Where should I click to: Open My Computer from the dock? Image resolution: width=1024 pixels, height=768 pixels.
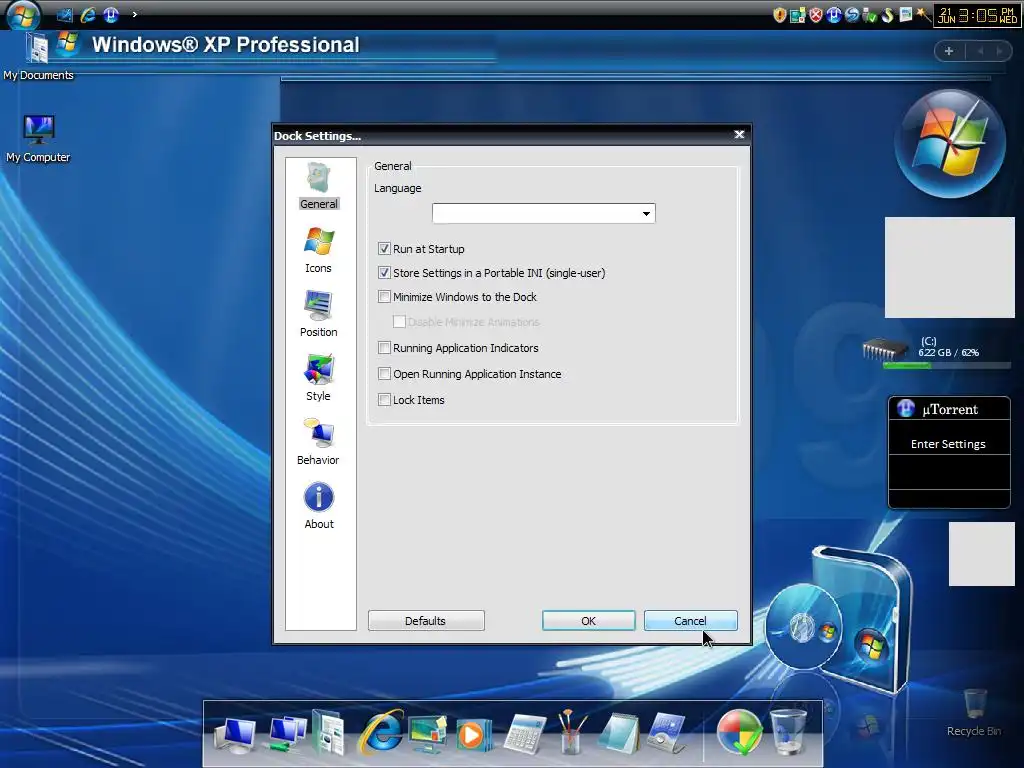[x=235, y=734]
